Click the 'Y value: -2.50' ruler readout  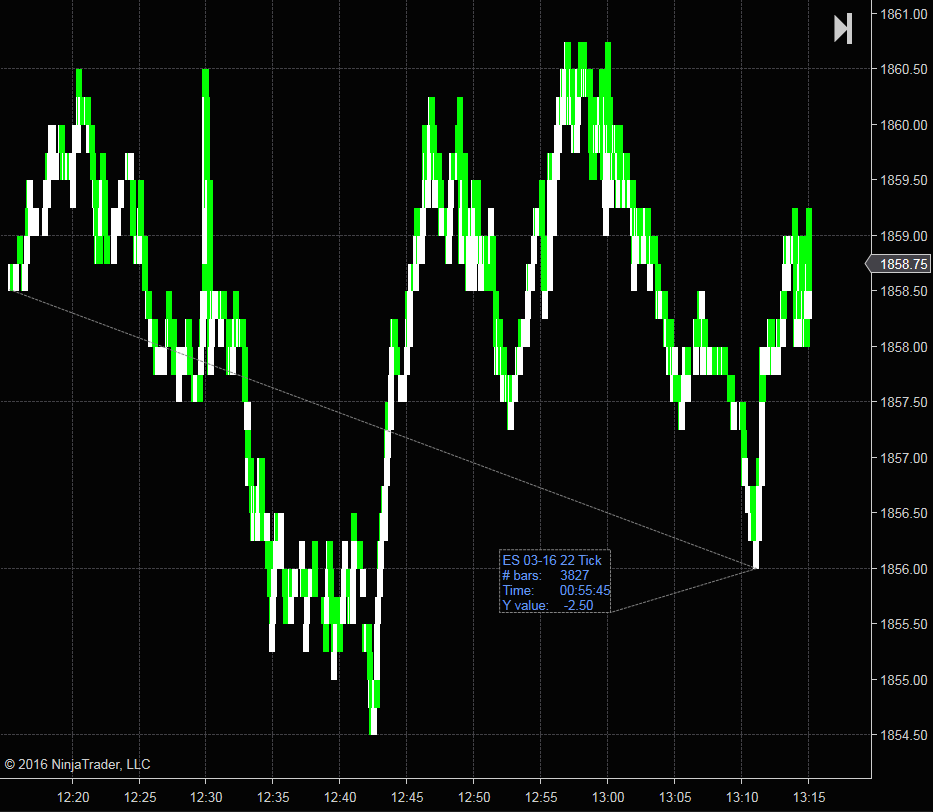tap(548, 605)
